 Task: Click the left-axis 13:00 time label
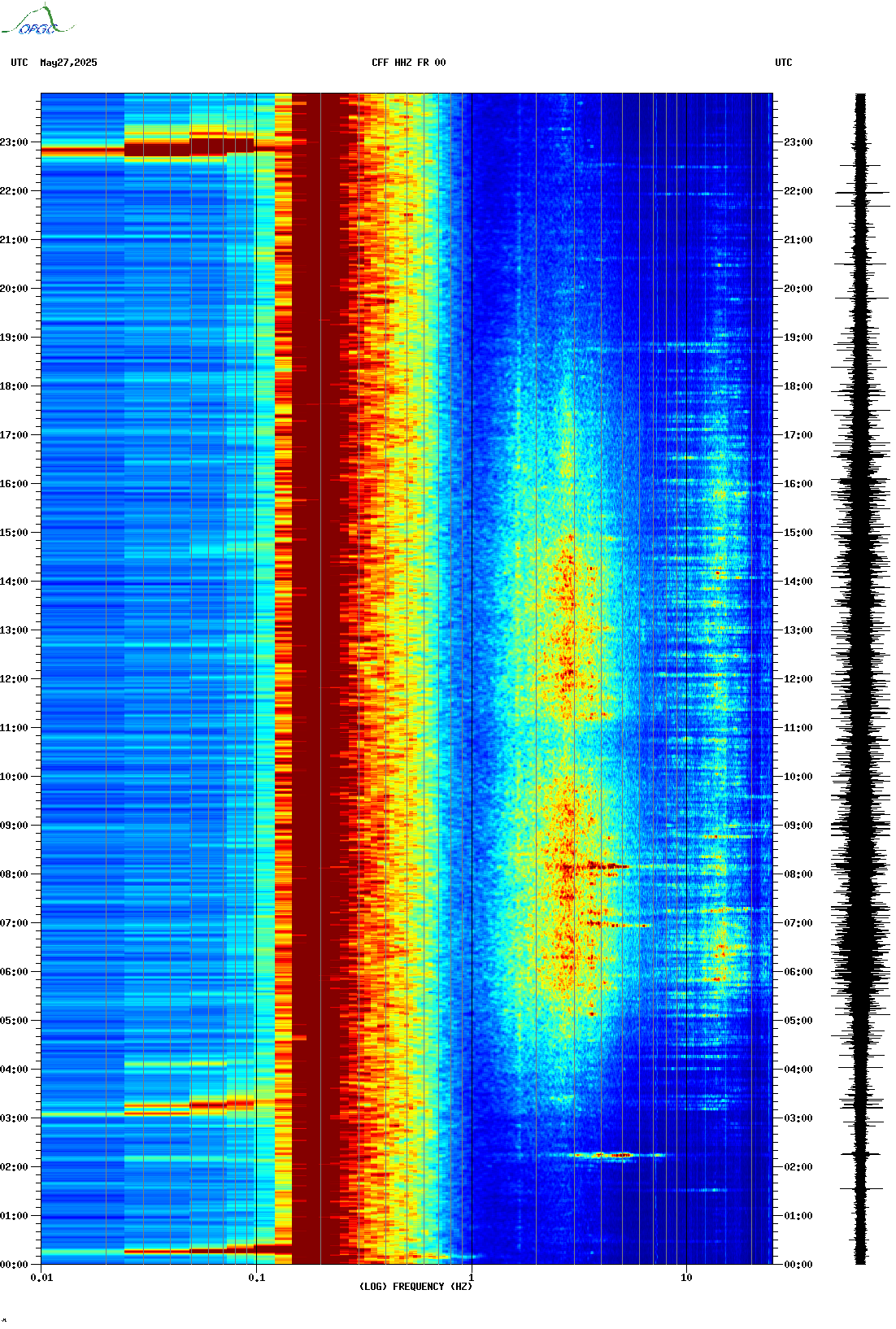(x=14, y=630)
